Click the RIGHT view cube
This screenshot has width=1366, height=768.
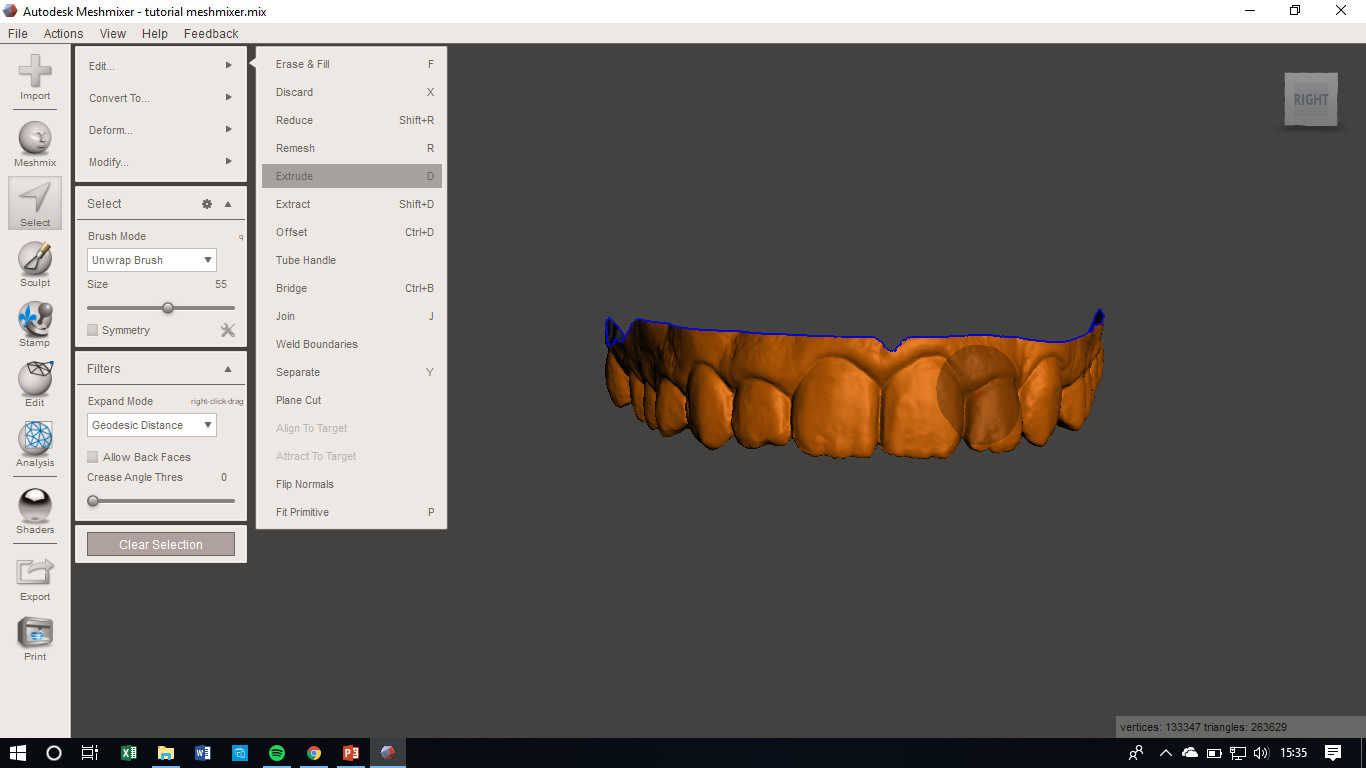click(1311, 100)
